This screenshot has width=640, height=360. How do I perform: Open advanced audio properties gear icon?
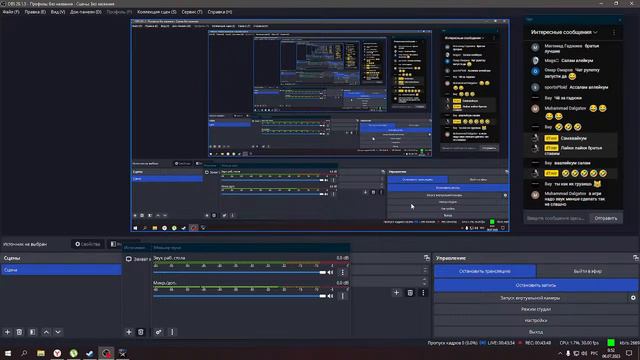[158, 332]
